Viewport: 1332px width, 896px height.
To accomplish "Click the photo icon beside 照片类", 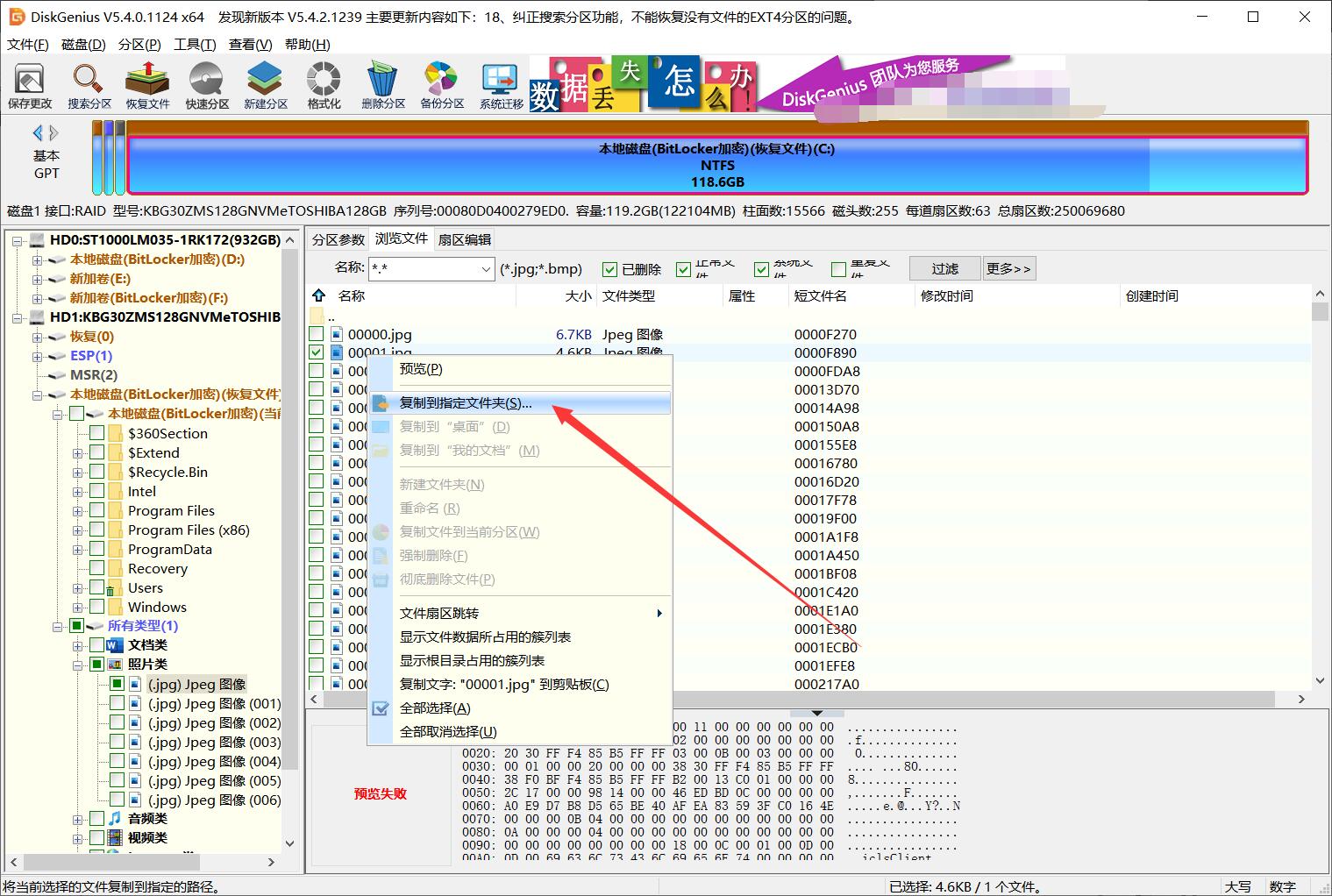I will tap(114, 665).
